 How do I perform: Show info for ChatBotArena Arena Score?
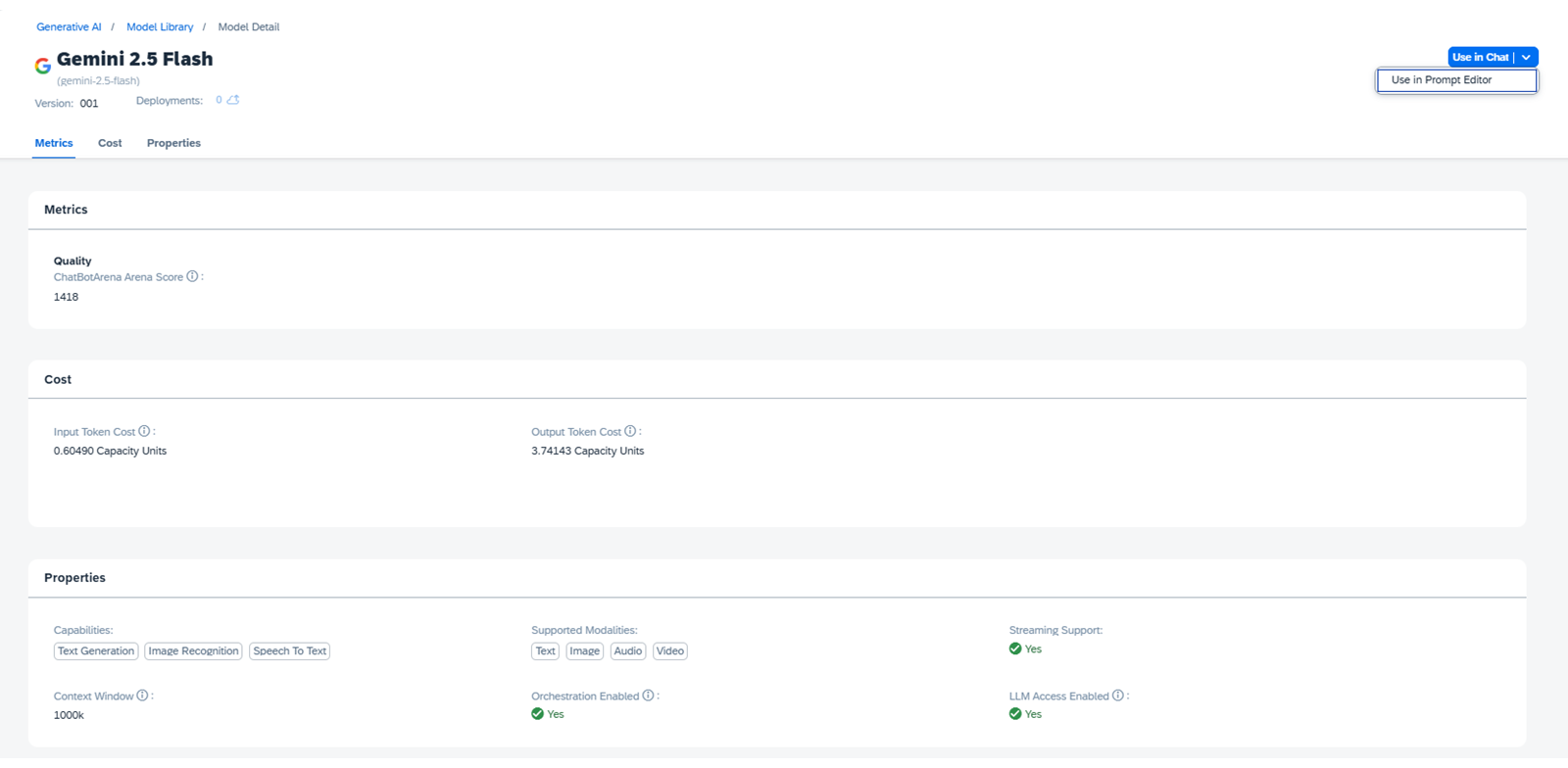192,276
